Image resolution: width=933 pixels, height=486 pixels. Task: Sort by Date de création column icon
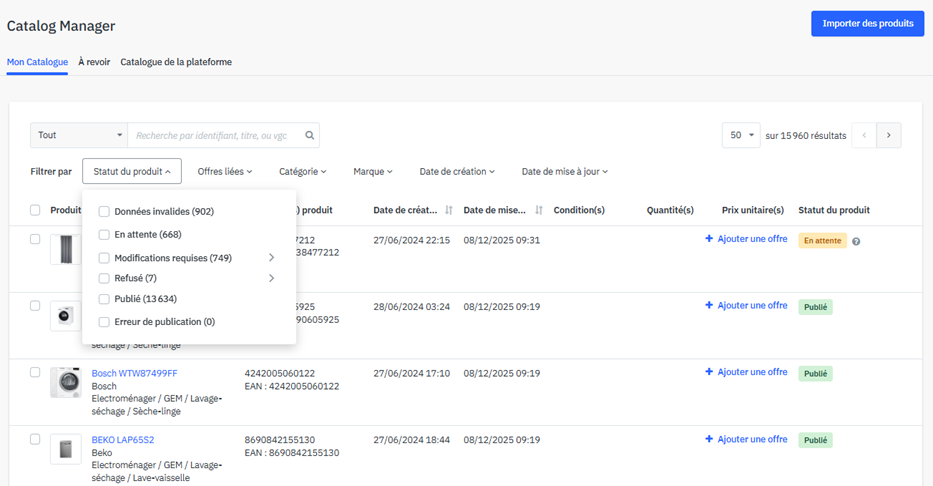[448, 210]
